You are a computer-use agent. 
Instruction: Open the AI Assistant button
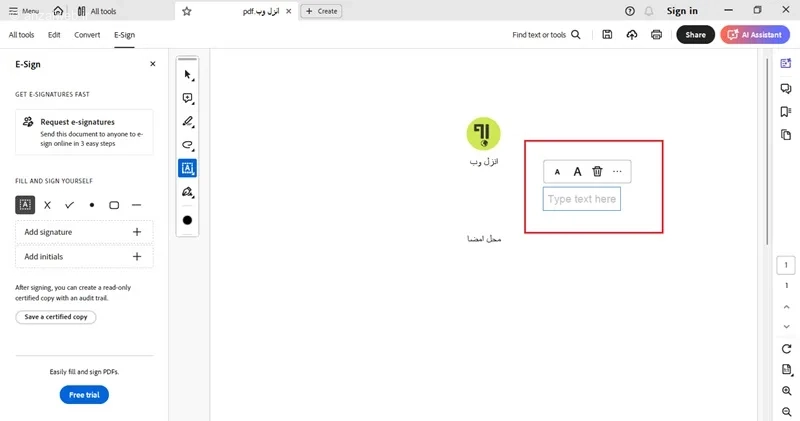(755, 35)
